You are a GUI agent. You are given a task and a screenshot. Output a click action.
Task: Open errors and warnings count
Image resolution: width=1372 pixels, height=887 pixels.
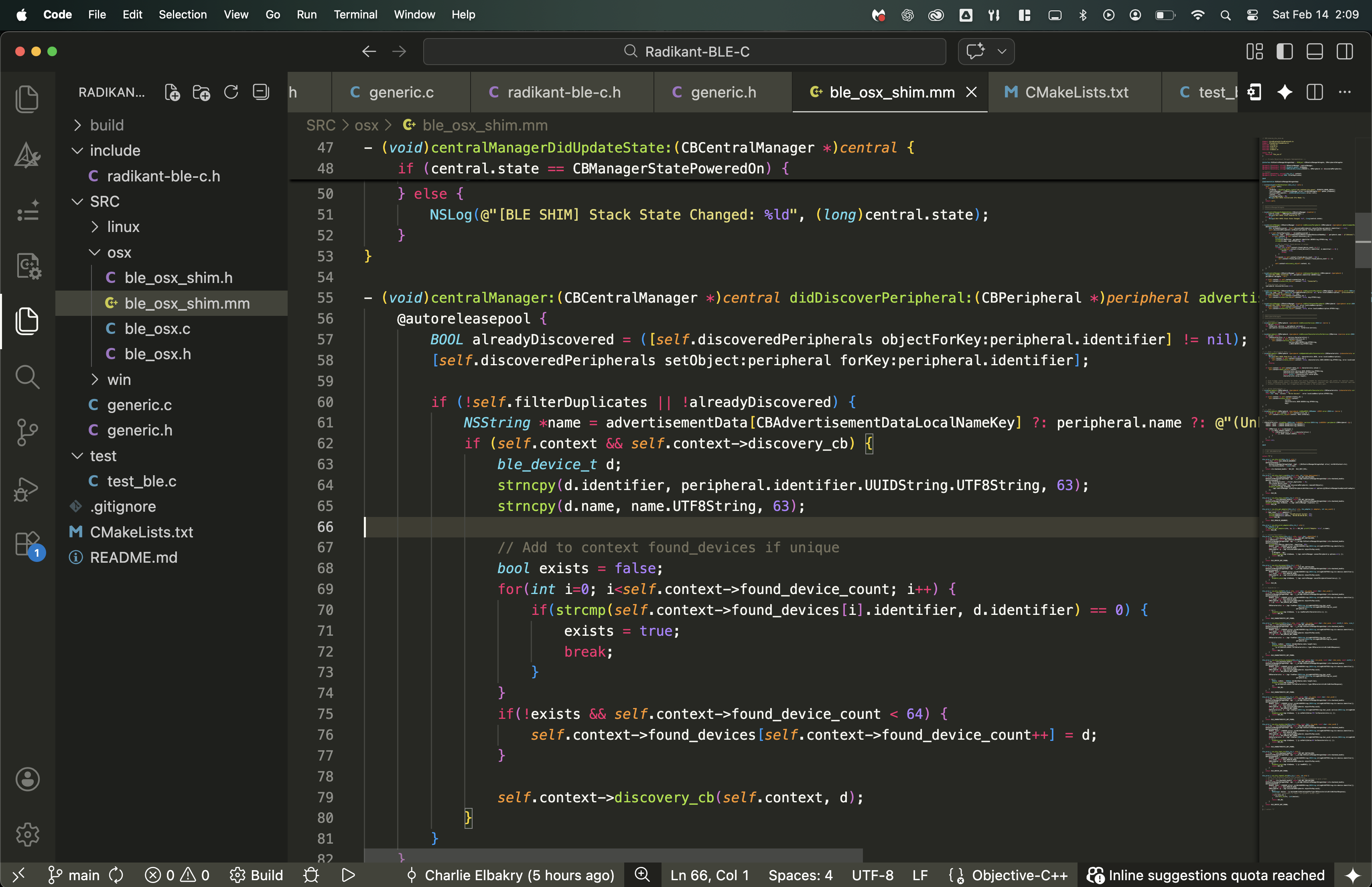click(x=177, y=875)
